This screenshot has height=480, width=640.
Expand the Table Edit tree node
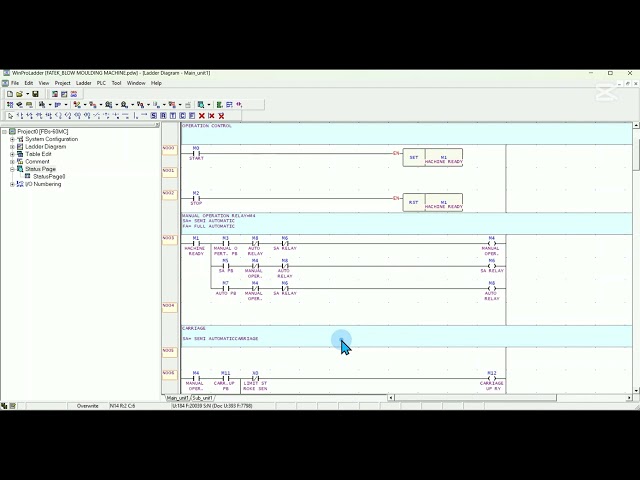click(x=12, y=154)
